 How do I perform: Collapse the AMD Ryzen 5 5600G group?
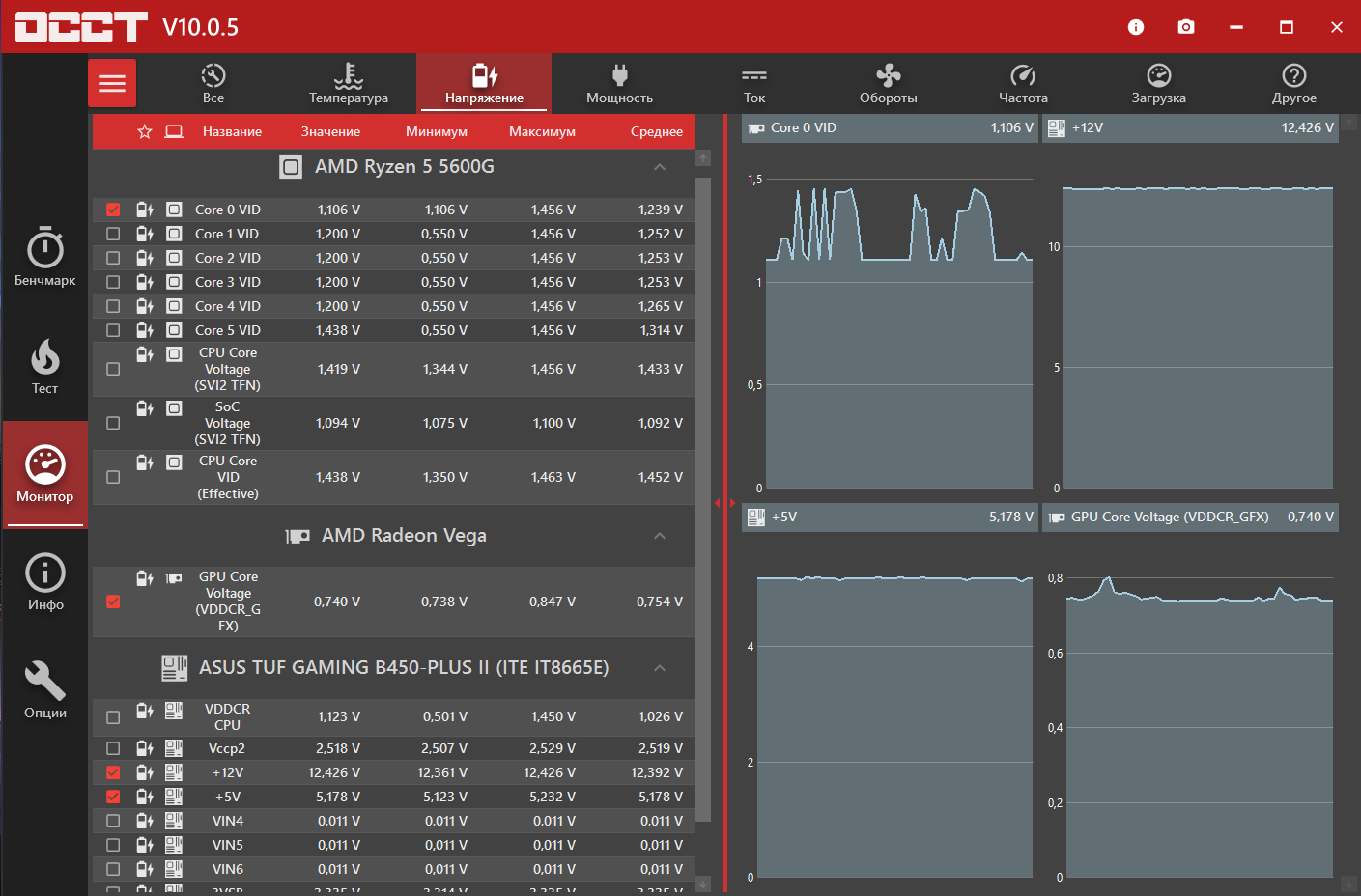pyautogui.click(x=660, y=167)
